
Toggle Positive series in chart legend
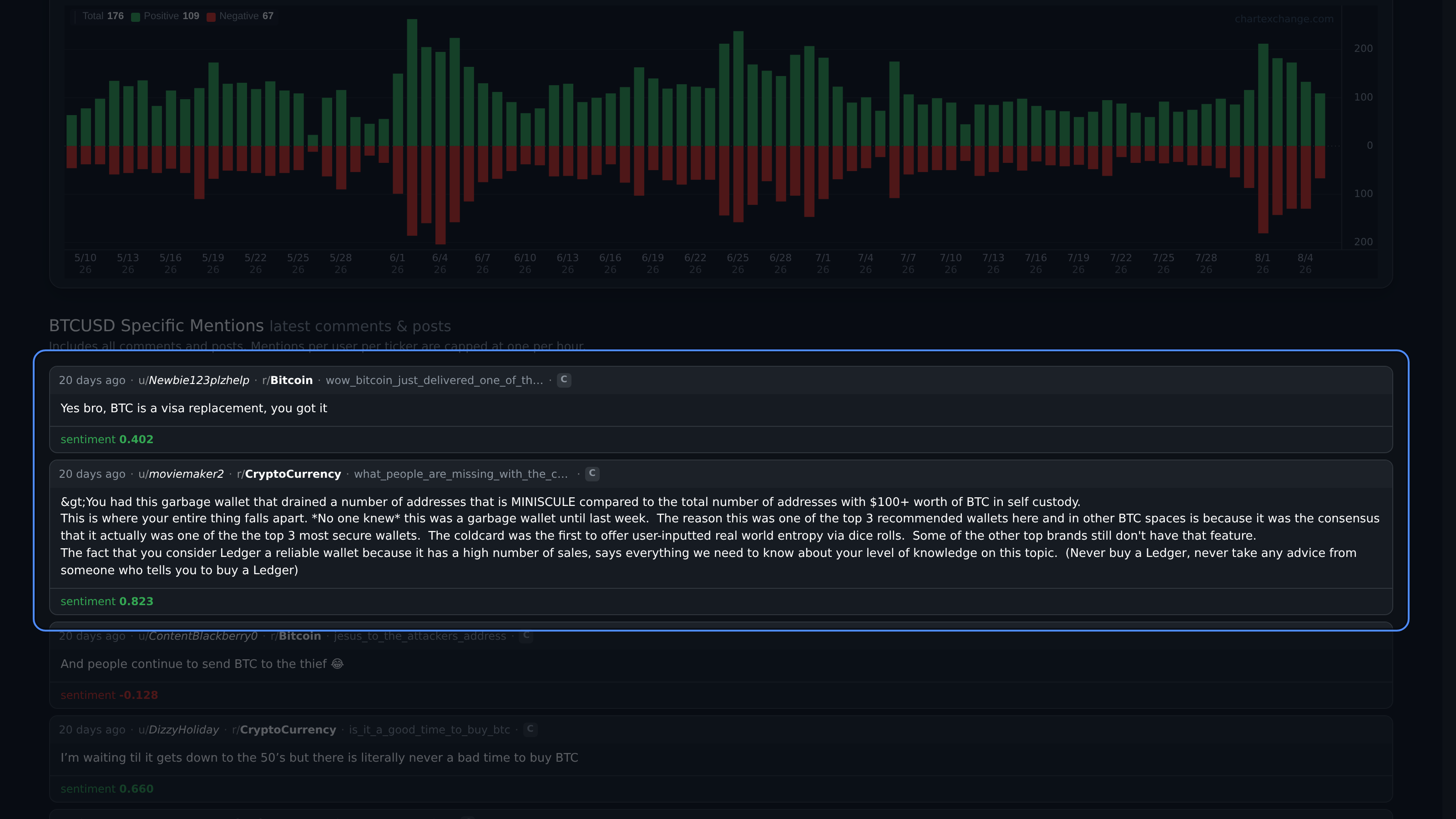pos(165,16)
